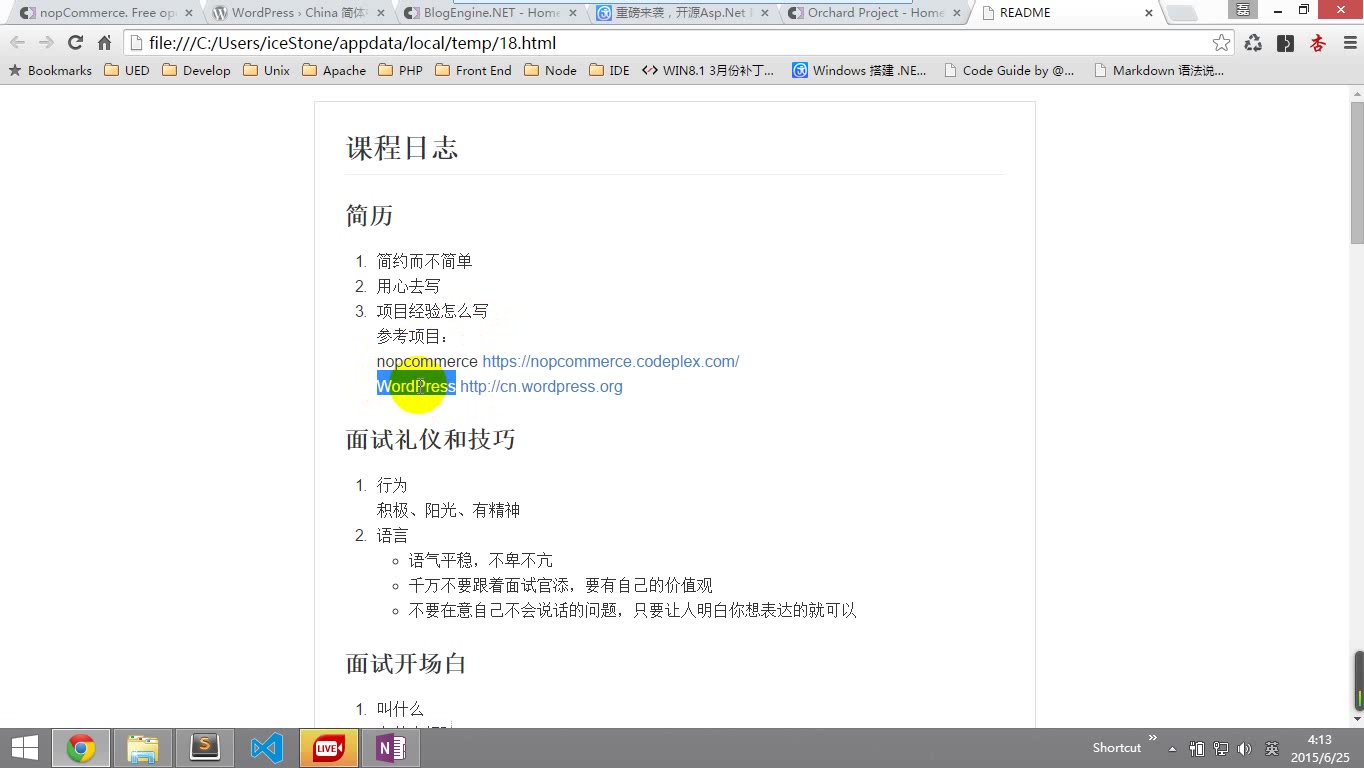The width and height of the screenshot is (1364, 768).
Task: Open the LIVE recorder app in the taskbar
Action: pyautogui.click(x=329, y=748)
